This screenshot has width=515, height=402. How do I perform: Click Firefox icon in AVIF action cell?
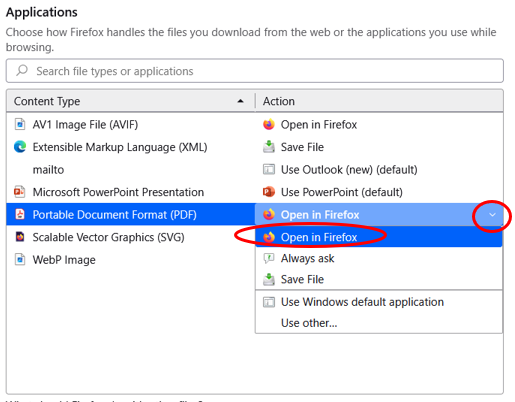click(269, 124)
